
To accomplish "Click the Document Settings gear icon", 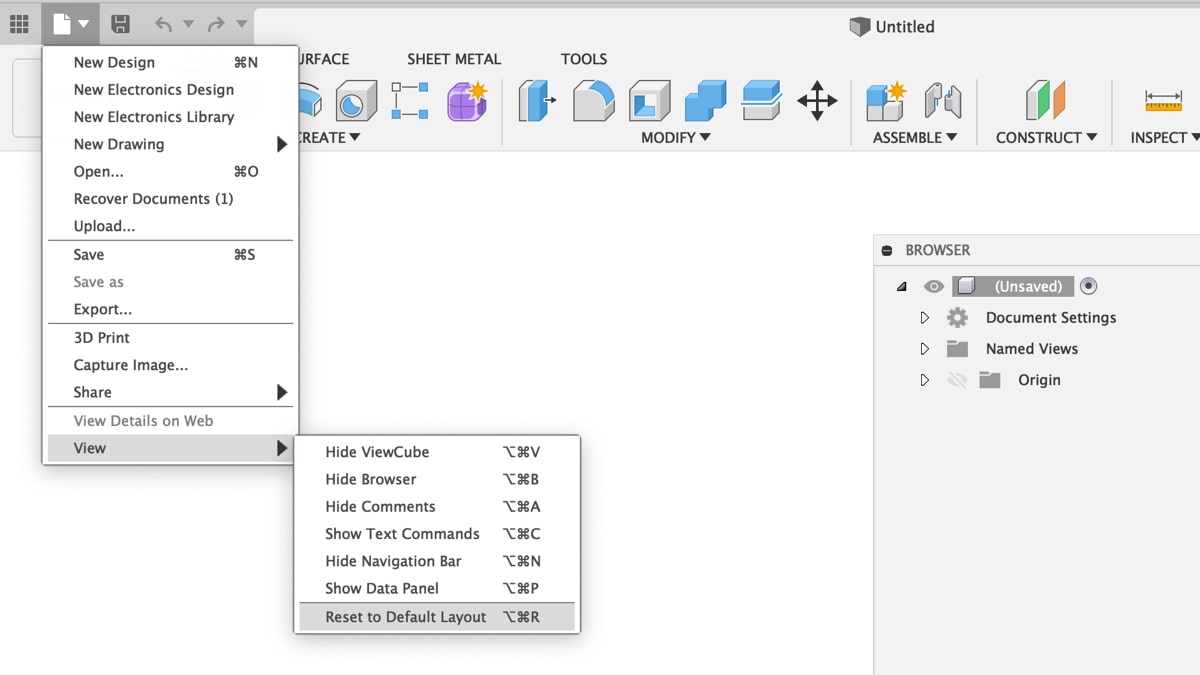I will click(957, 318).
